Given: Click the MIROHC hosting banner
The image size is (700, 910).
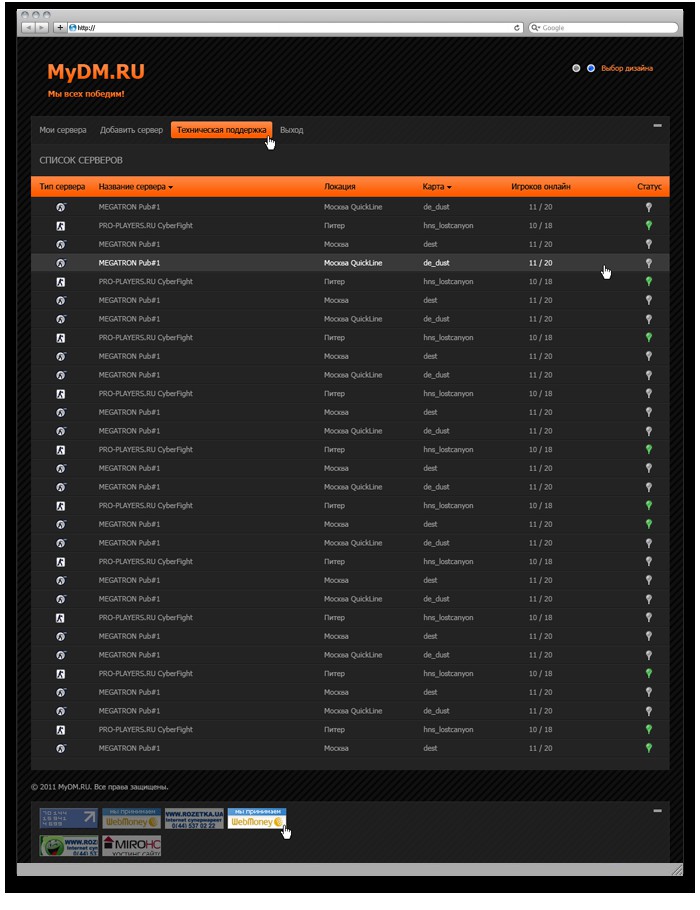Looking at the screenshot, I should coord(131,846).
